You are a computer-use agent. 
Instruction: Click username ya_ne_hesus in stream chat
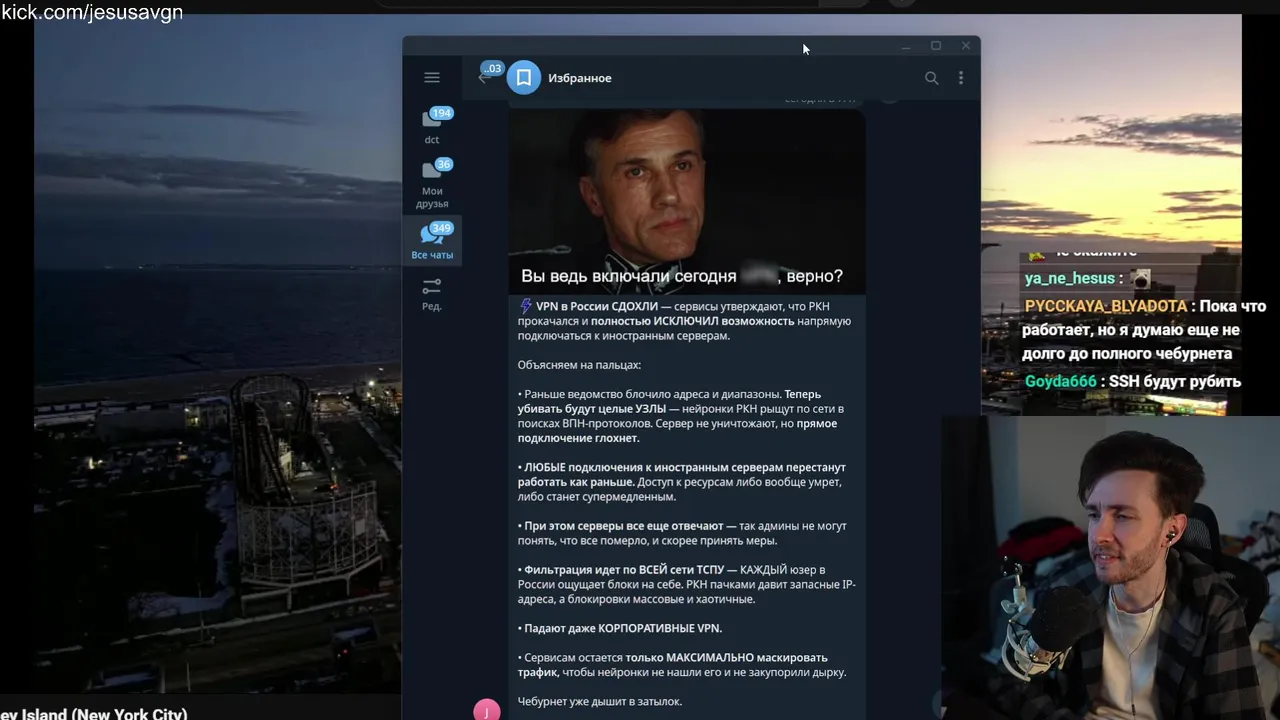(x=1069, y=279)
